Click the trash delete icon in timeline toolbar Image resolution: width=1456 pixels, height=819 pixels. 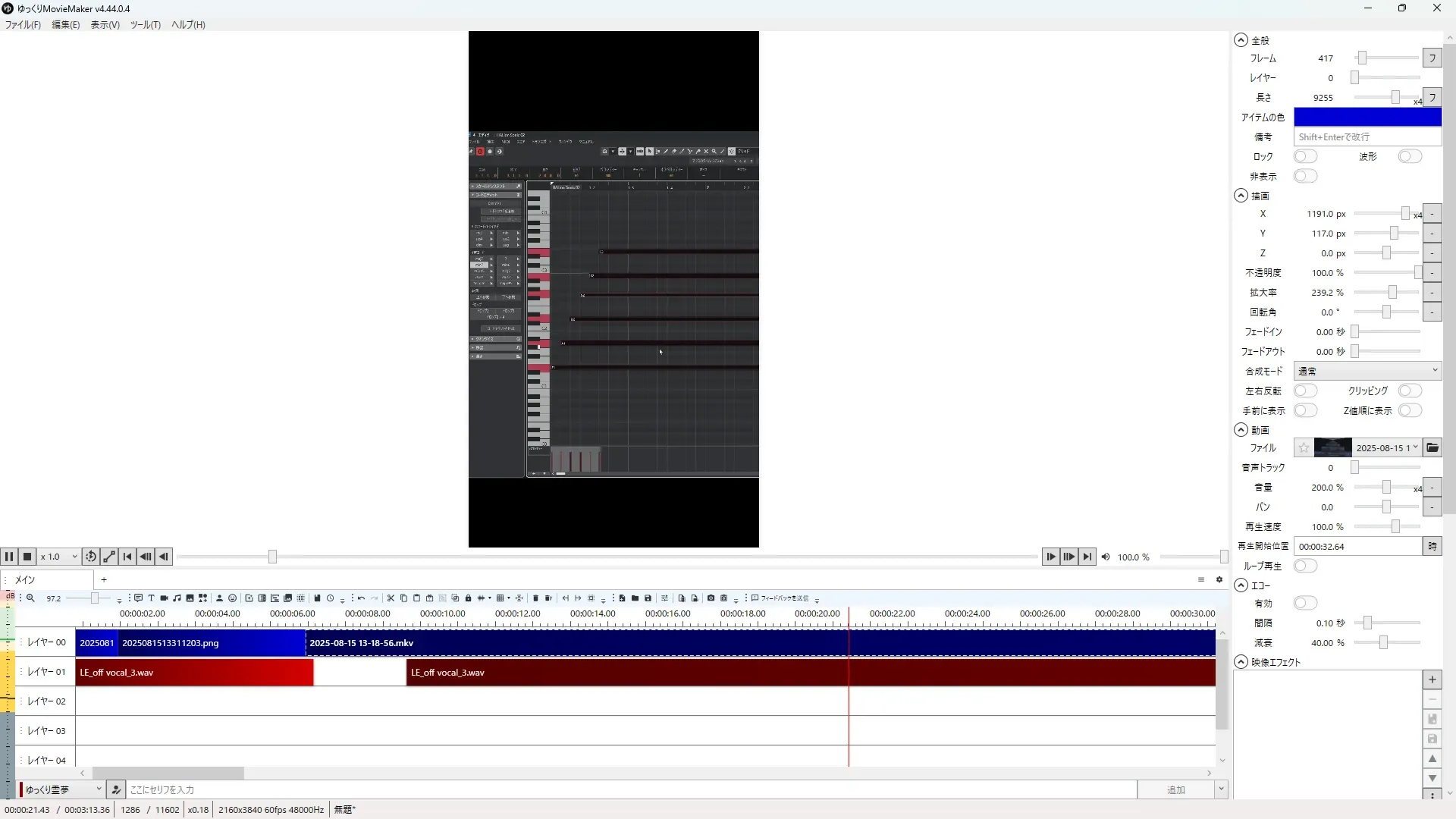click(x=535, y=598)
